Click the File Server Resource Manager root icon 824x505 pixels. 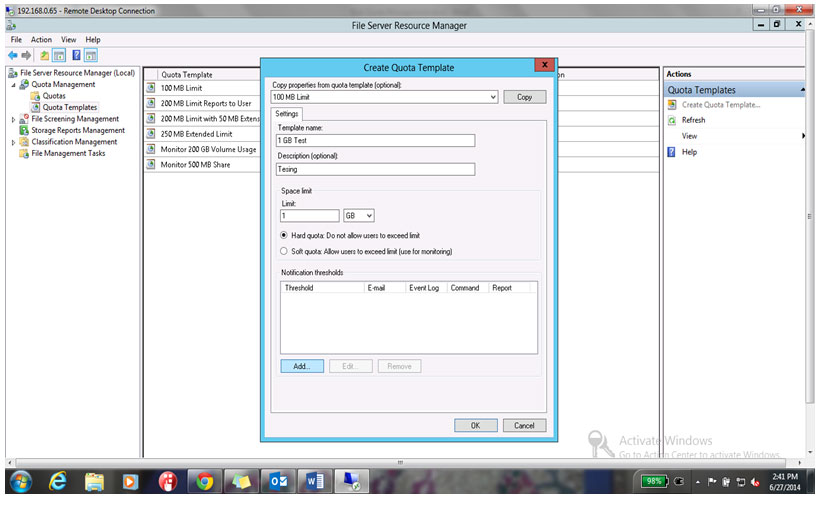click(13, 73)
